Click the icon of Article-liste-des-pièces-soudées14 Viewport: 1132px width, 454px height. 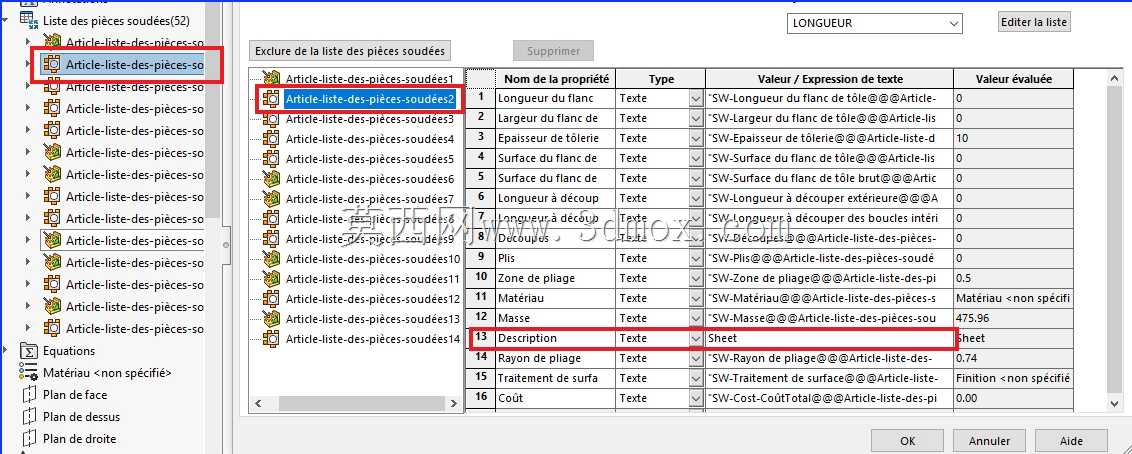tap(271, 339)
